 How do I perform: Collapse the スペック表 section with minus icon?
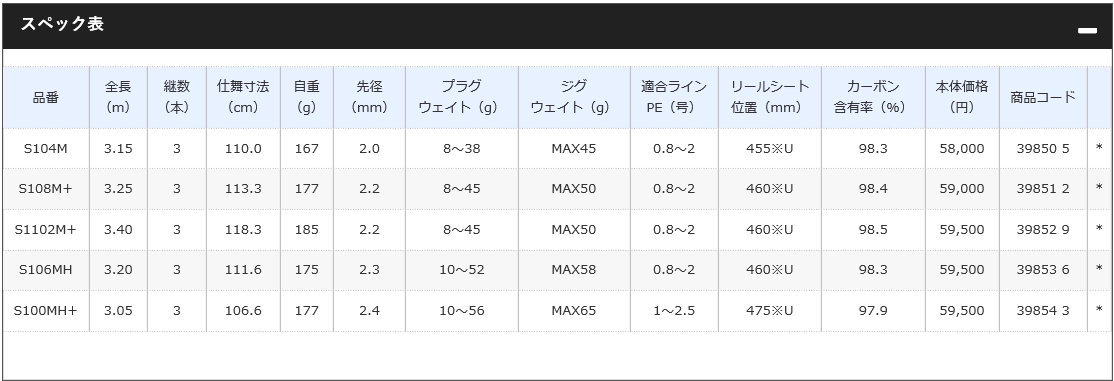1087,31
